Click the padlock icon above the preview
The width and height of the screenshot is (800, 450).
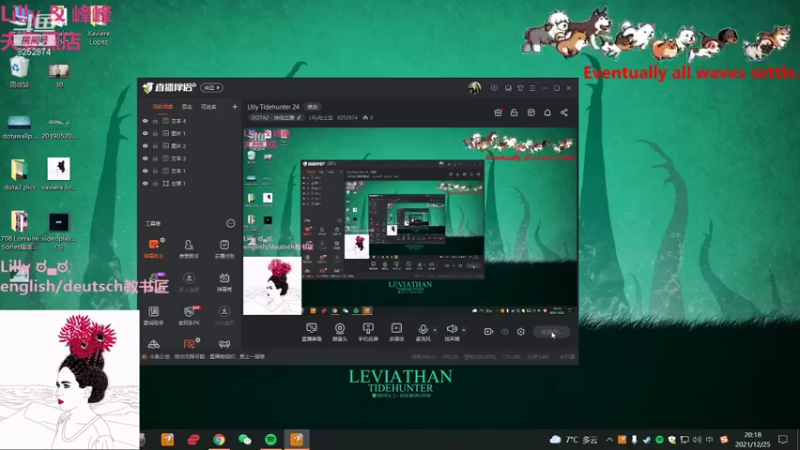[x=514, y=112]
